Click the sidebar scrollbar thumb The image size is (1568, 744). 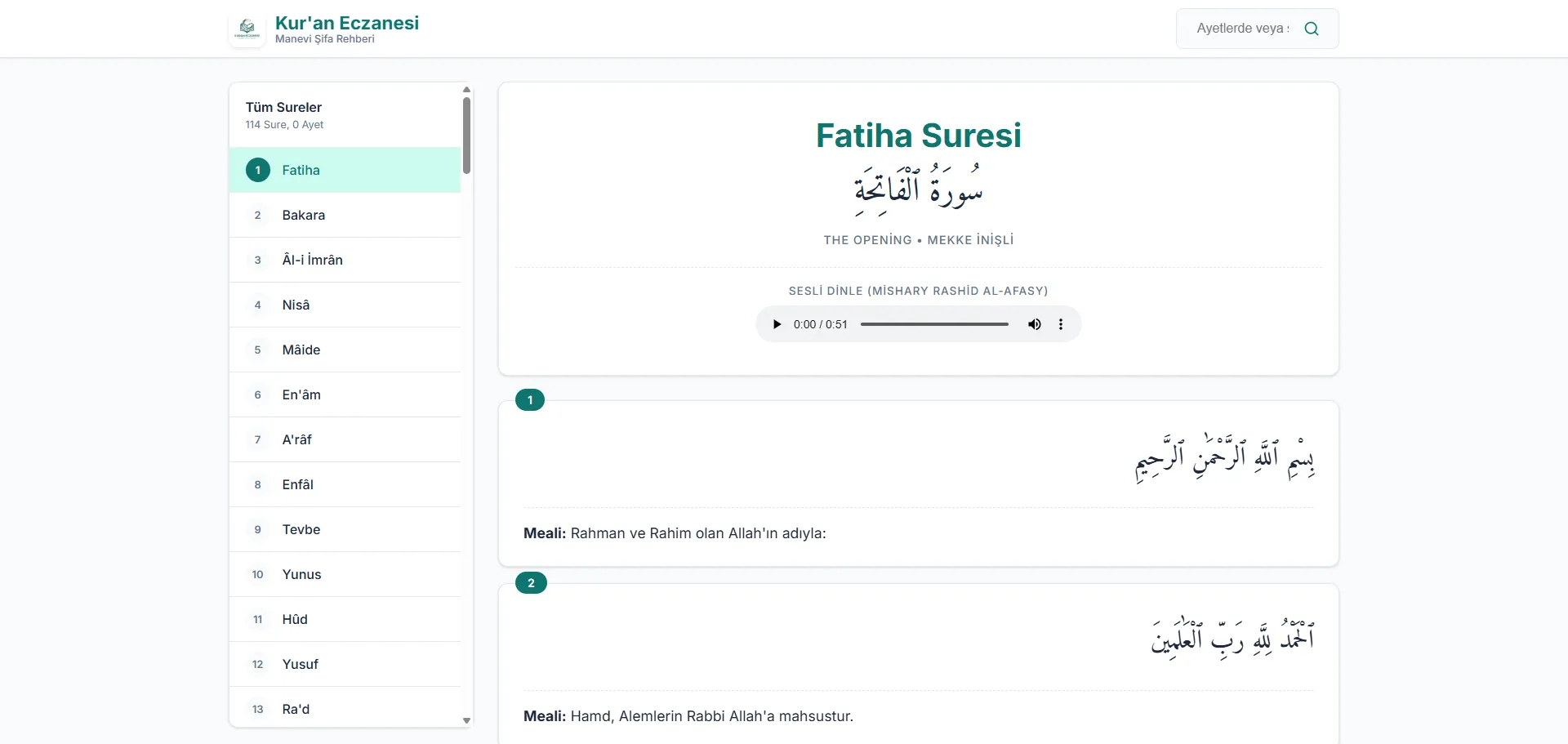[x=466, y=136]
